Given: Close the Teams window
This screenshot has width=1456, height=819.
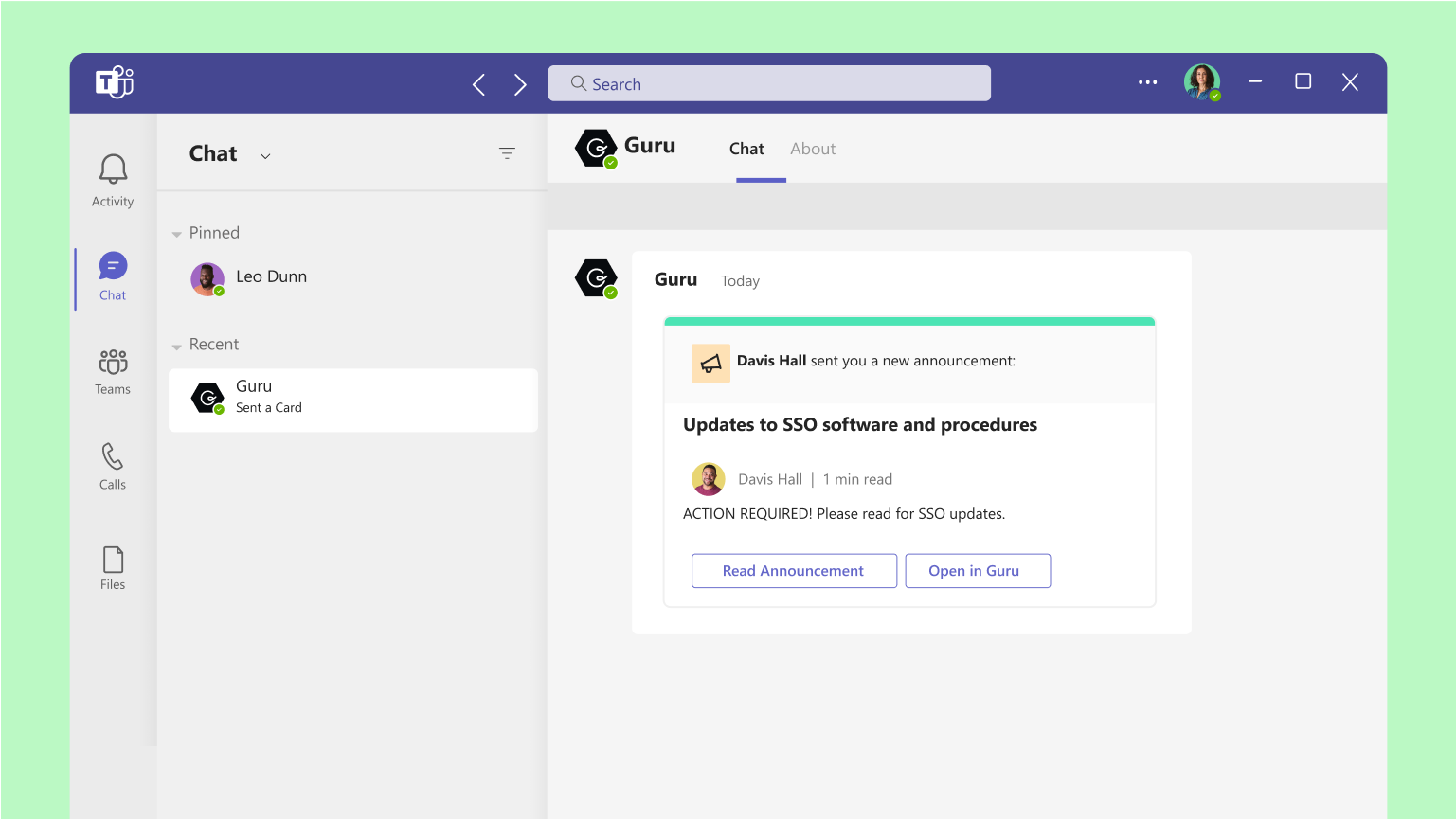Looking at the screenshot, I should pyautogui.click(x=1350, y=82).
